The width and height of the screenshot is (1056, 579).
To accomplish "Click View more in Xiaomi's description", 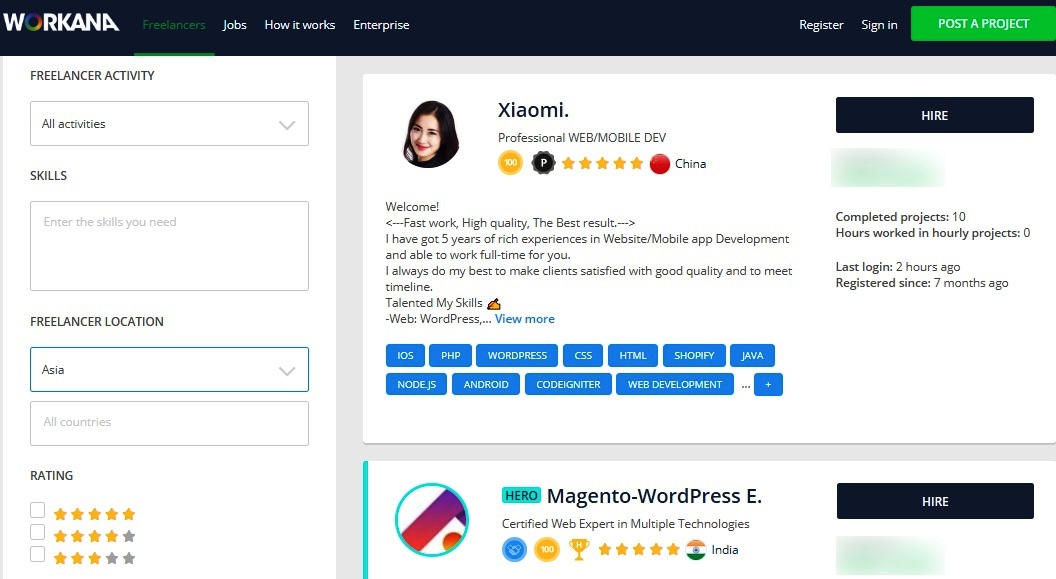I will coord(525,319).
